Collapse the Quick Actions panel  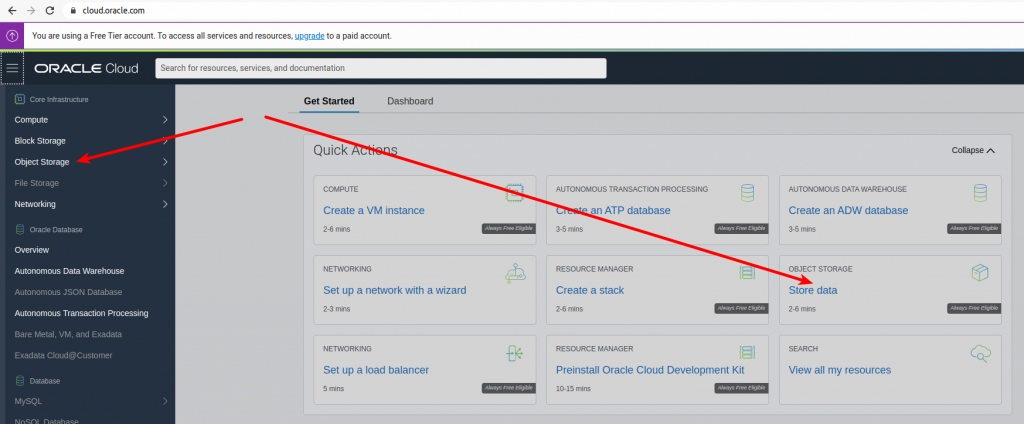tap(973, 150)
